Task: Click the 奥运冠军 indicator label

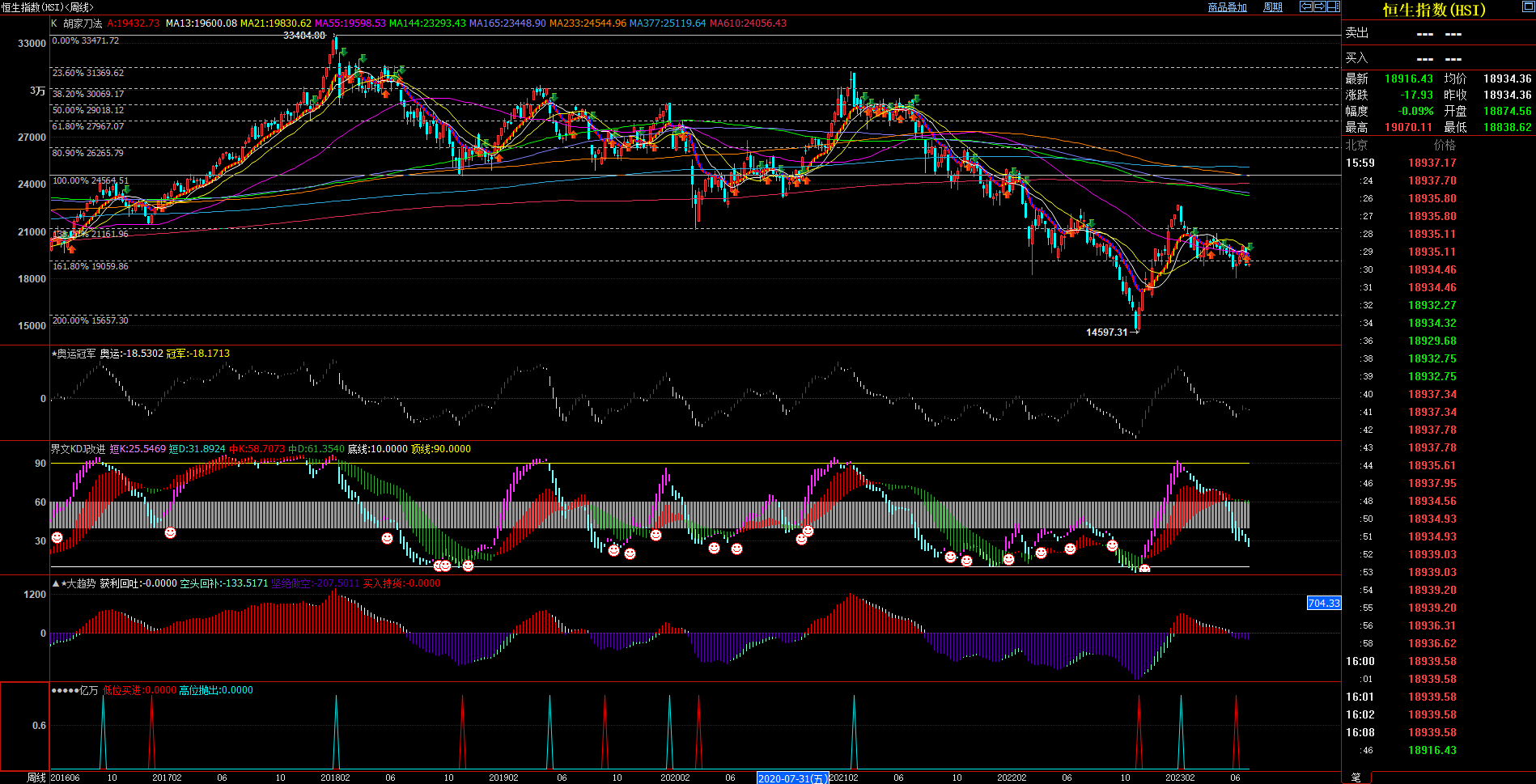Action: 76,354
